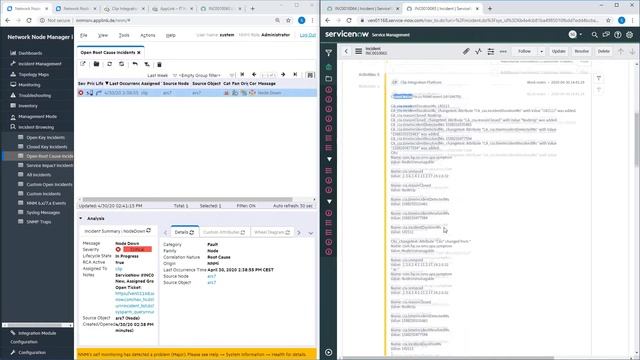
Task: Select Open Key Incidents in NNMi sidebar
Action: (46, 138)
